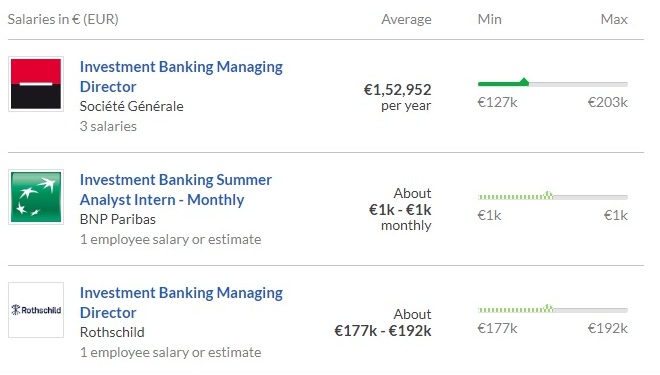Click the Société Générale salary range bar marker
This screenshot has width=660, height=375.
pyautogui.click(x=524, y=82)
